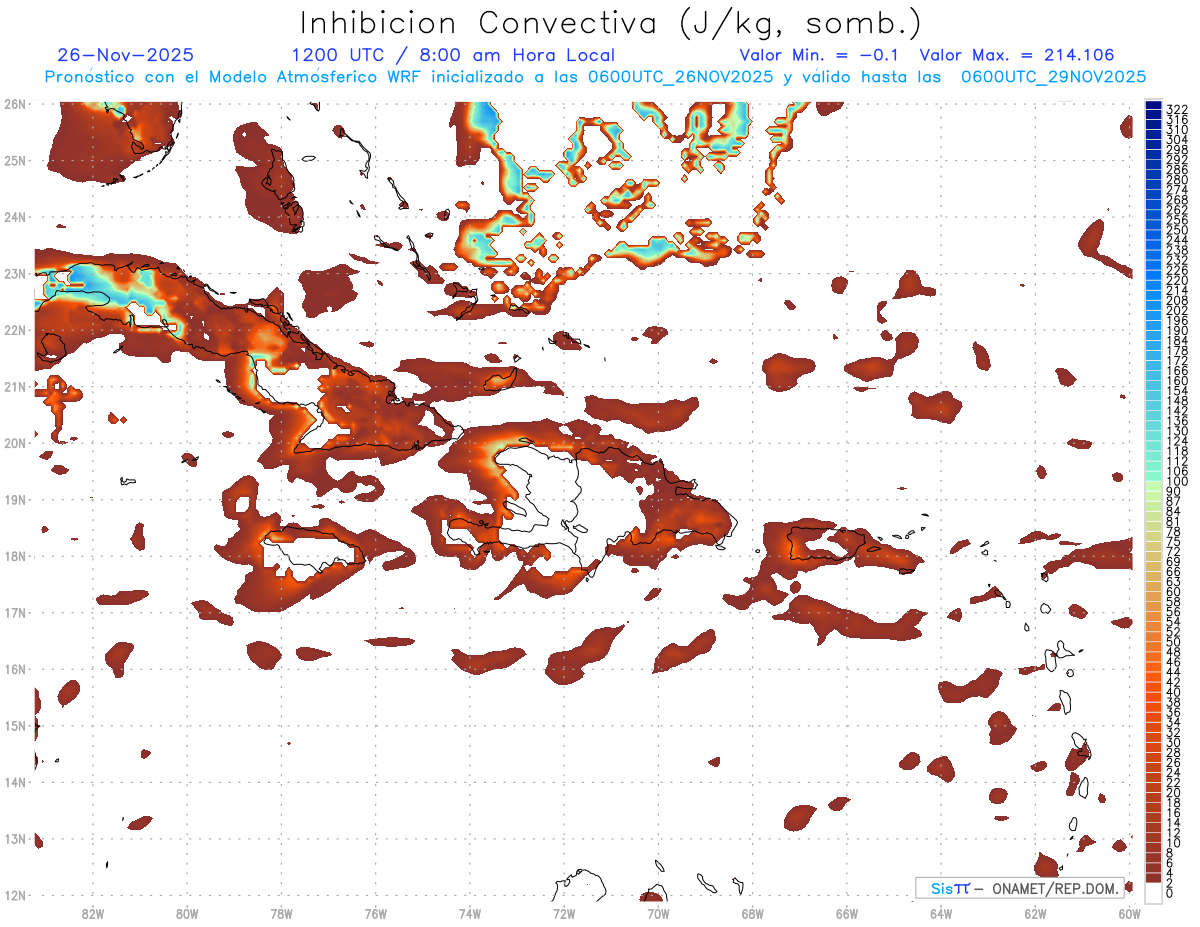Click the 'SisTT - ONAMET/REP.DOM.' credit box
This screenshot has width=1200, height=927.
[1019, 888]
